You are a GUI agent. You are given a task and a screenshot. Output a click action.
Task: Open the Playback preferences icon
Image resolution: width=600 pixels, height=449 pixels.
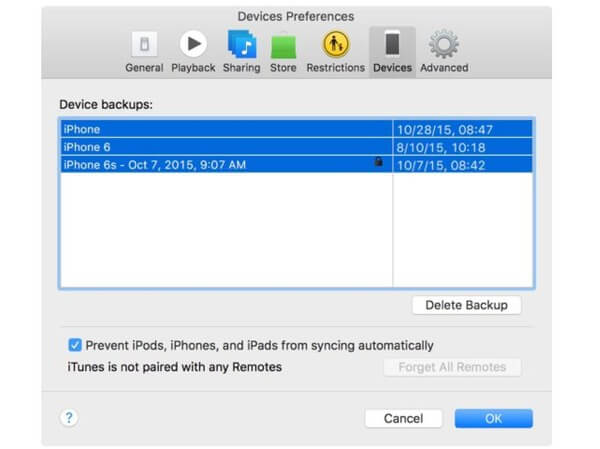(x=193, y=44)
